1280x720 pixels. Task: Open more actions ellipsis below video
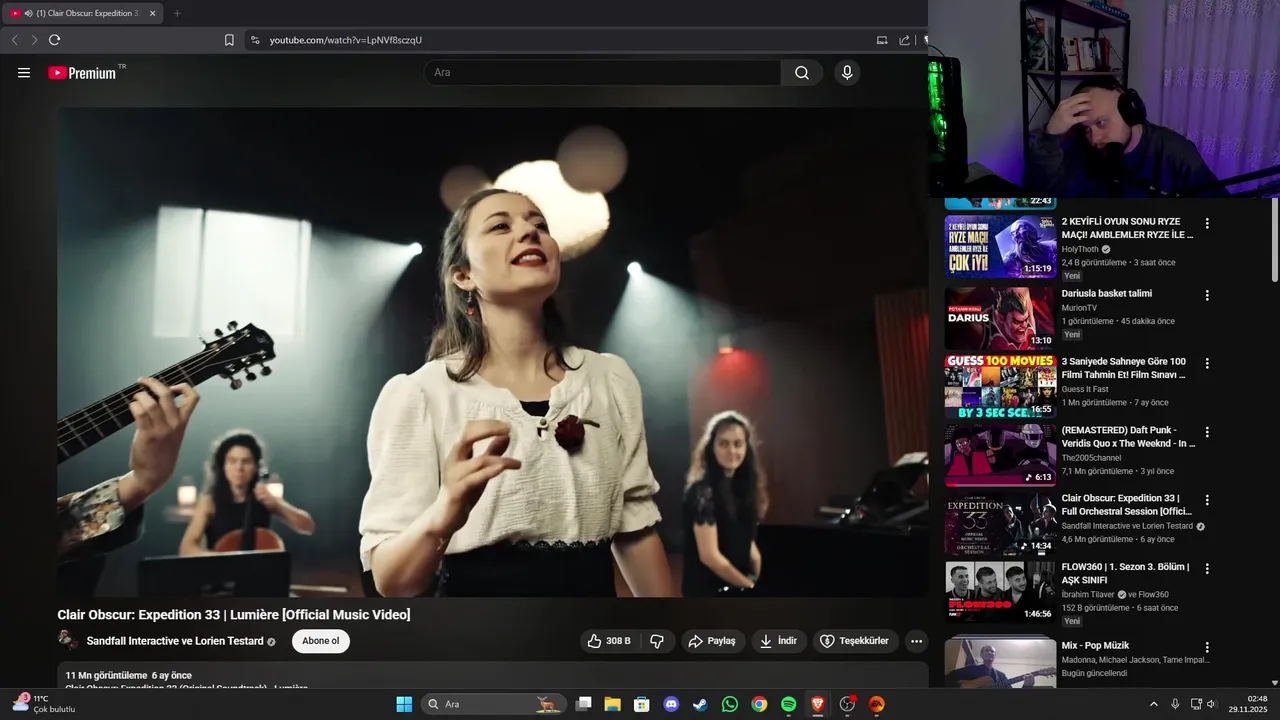tap(916, 641)
